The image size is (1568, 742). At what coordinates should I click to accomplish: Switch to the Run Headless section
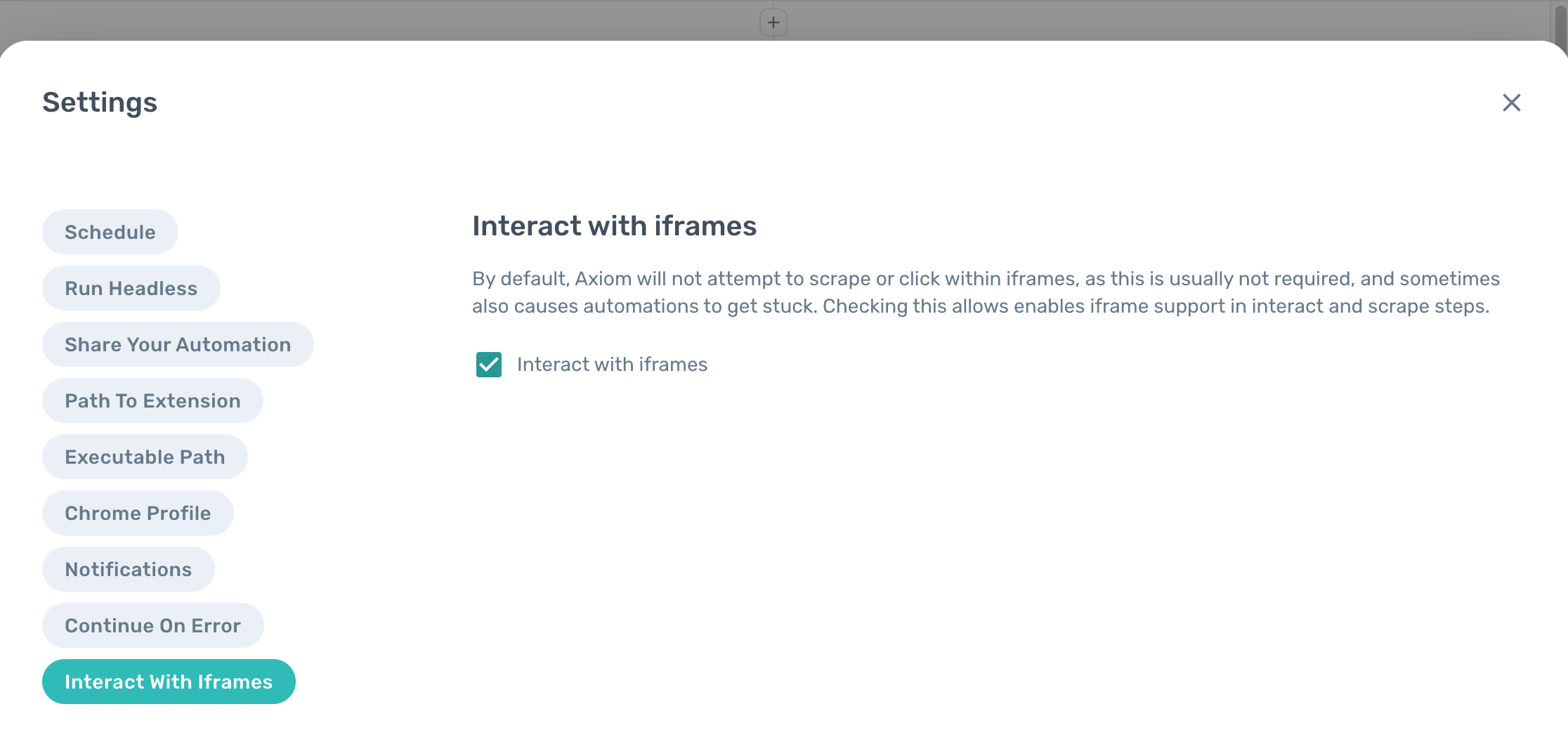pos(131,288)
